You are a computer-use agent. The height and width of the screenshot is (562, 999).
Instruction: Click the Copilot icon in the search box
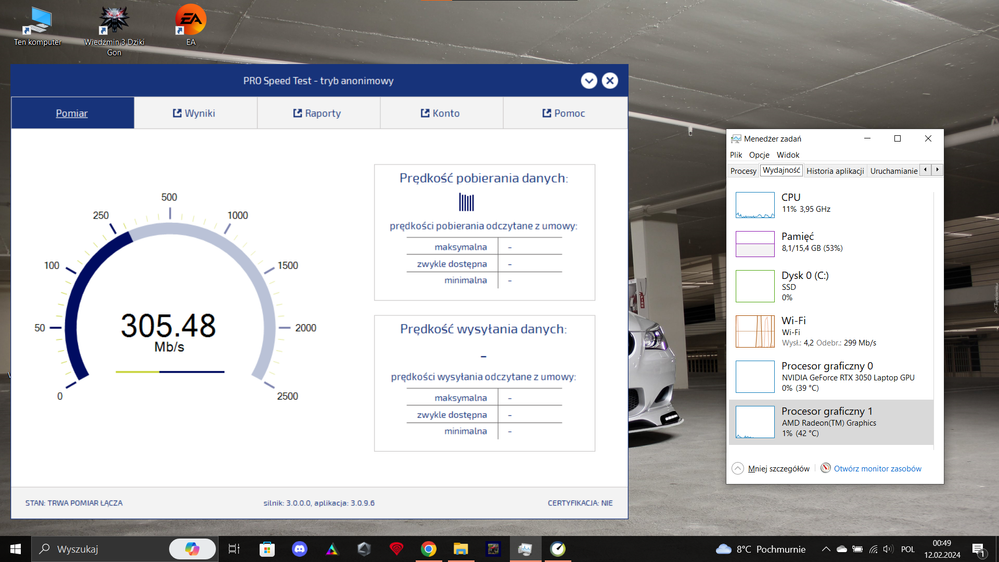pos(192,549)
